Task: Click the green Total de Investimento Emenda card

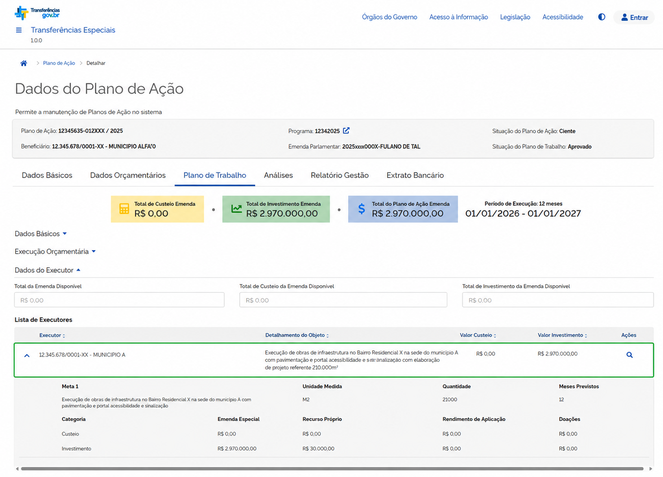Action: click(276, 209)
